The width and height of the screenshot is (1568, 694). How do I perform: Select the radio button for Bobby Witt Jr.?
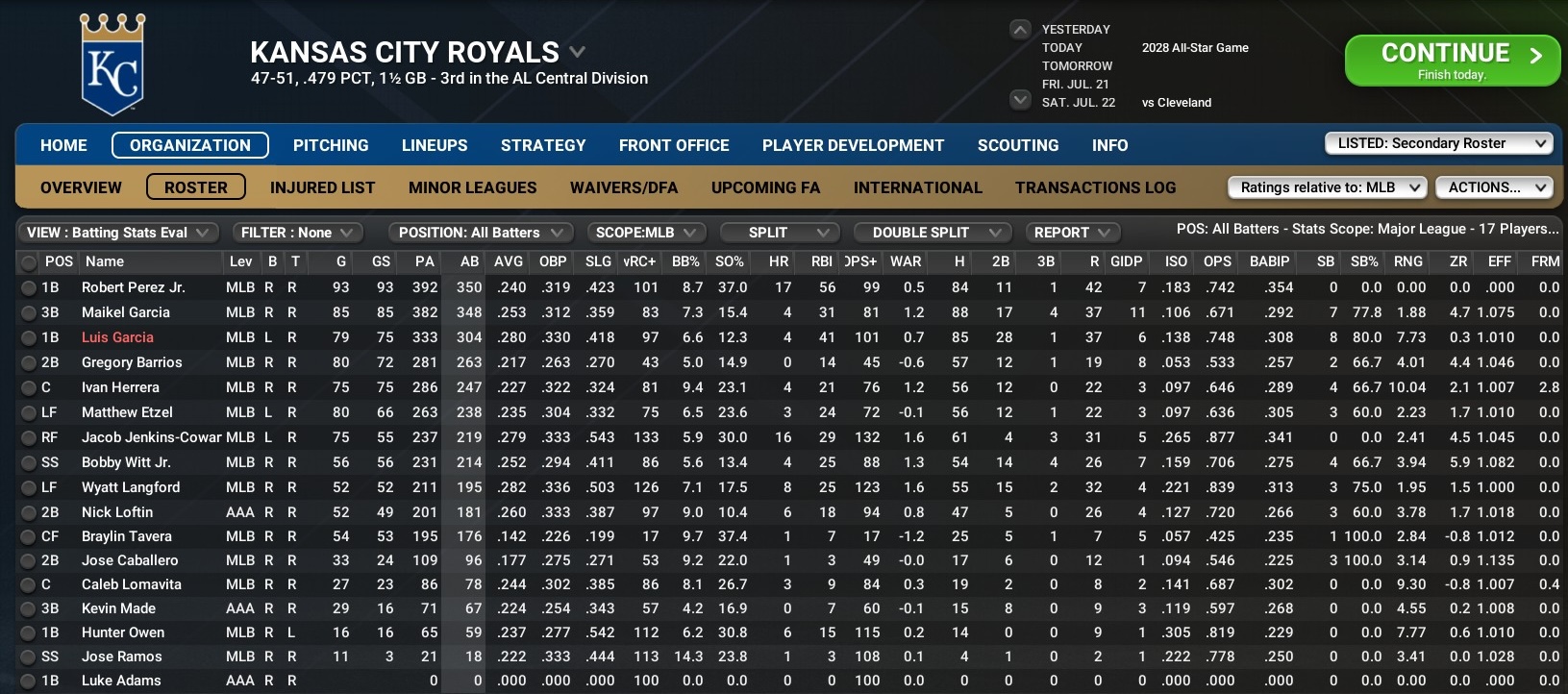[x=28, y=462]
